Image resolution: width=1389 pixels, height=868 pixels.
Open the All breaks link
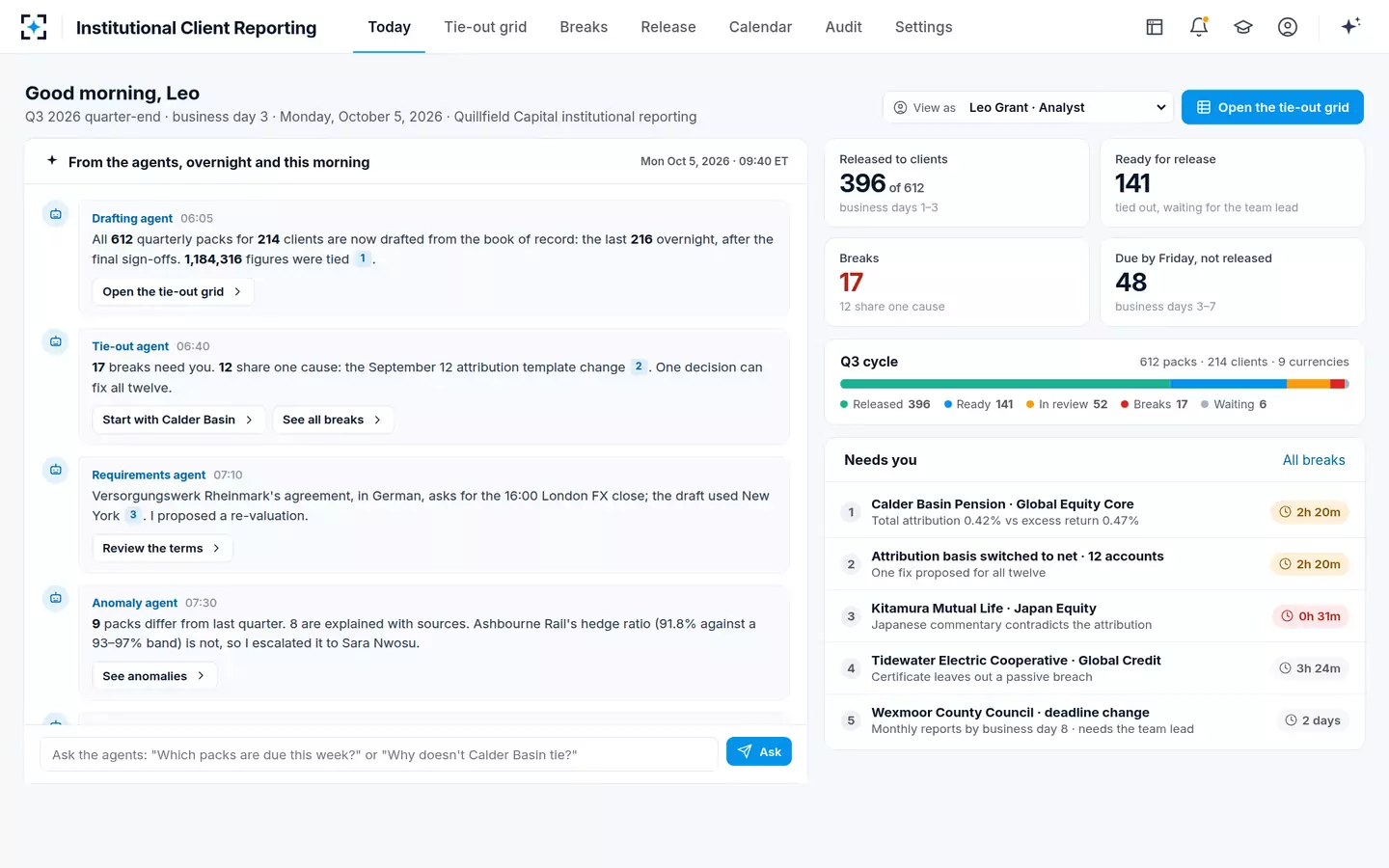coord(1313,460)
